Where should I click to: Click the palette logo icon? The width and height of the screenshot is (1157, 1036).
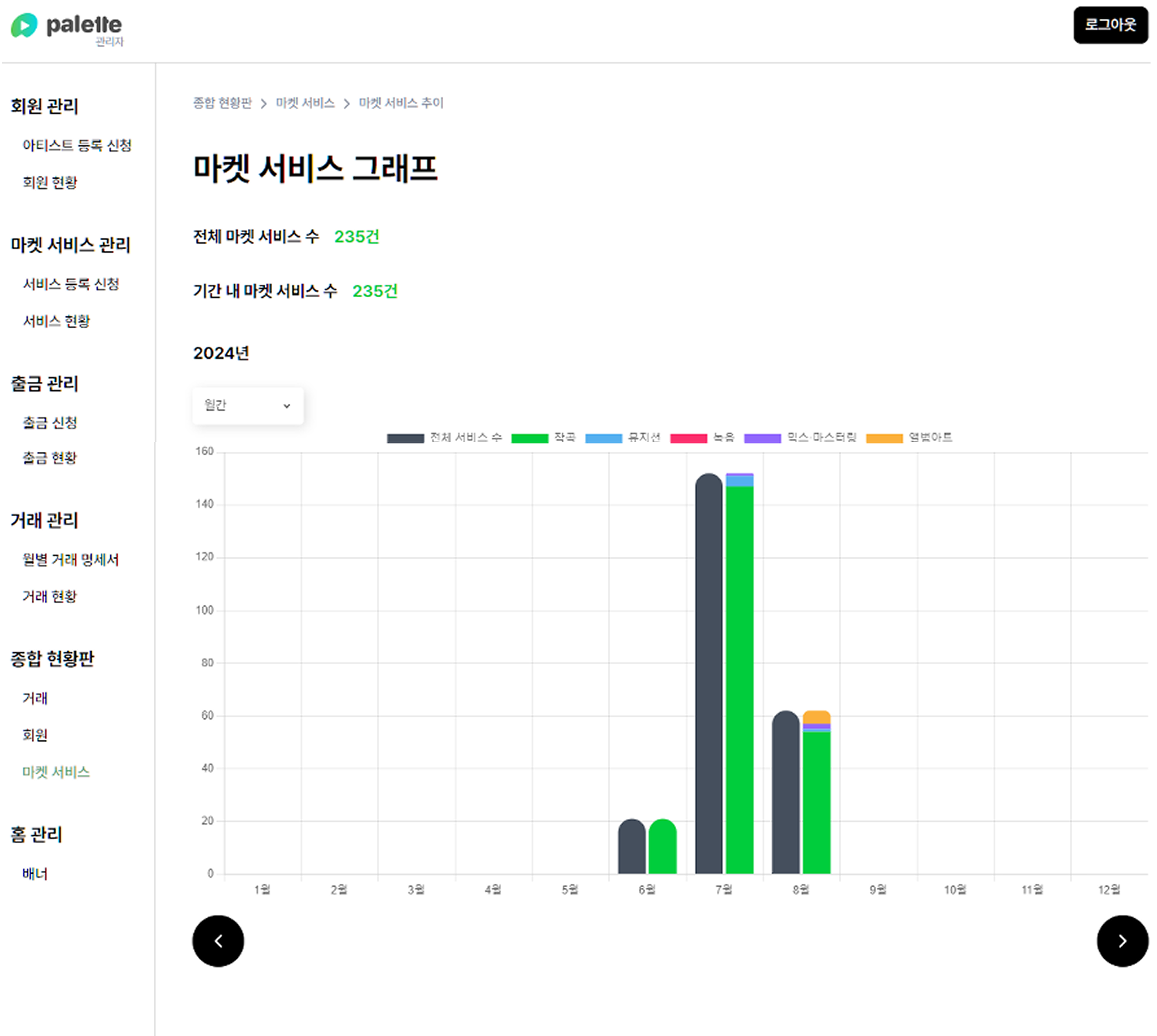click(x=24, y=25)
